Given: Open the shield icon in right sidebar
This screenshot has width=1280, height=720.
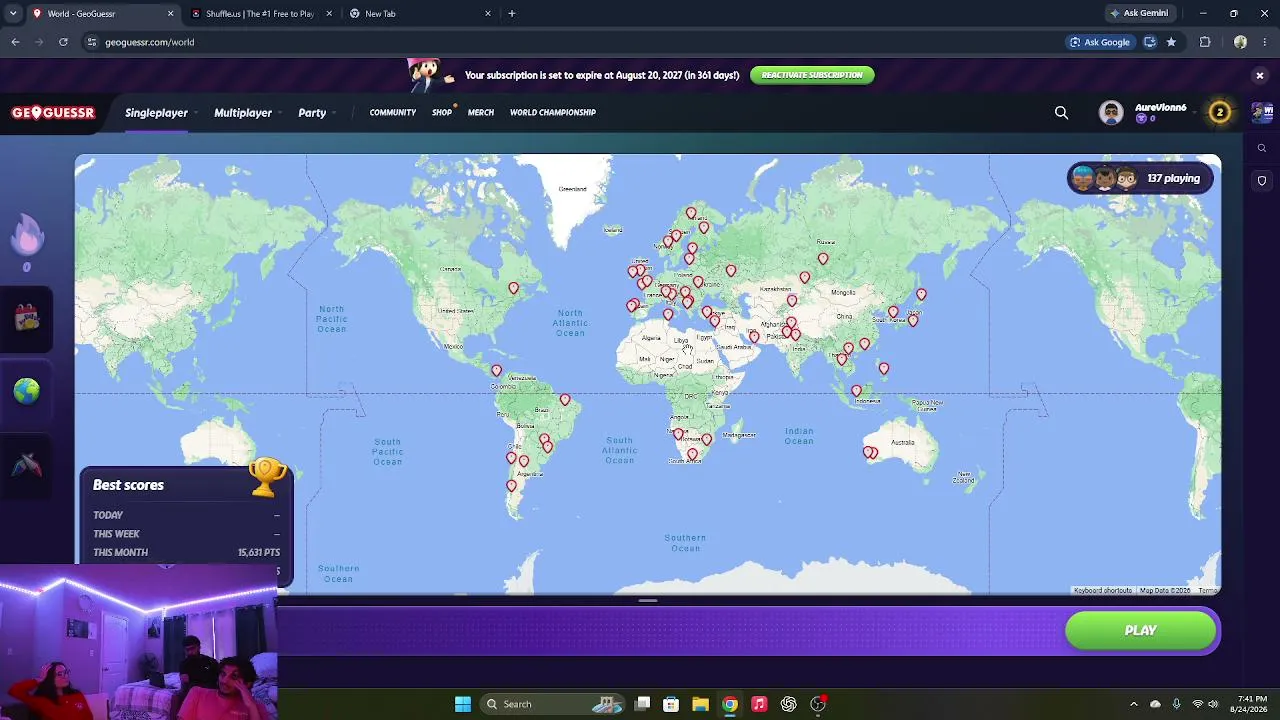Looking at the screenshot, I should 1262,181.
